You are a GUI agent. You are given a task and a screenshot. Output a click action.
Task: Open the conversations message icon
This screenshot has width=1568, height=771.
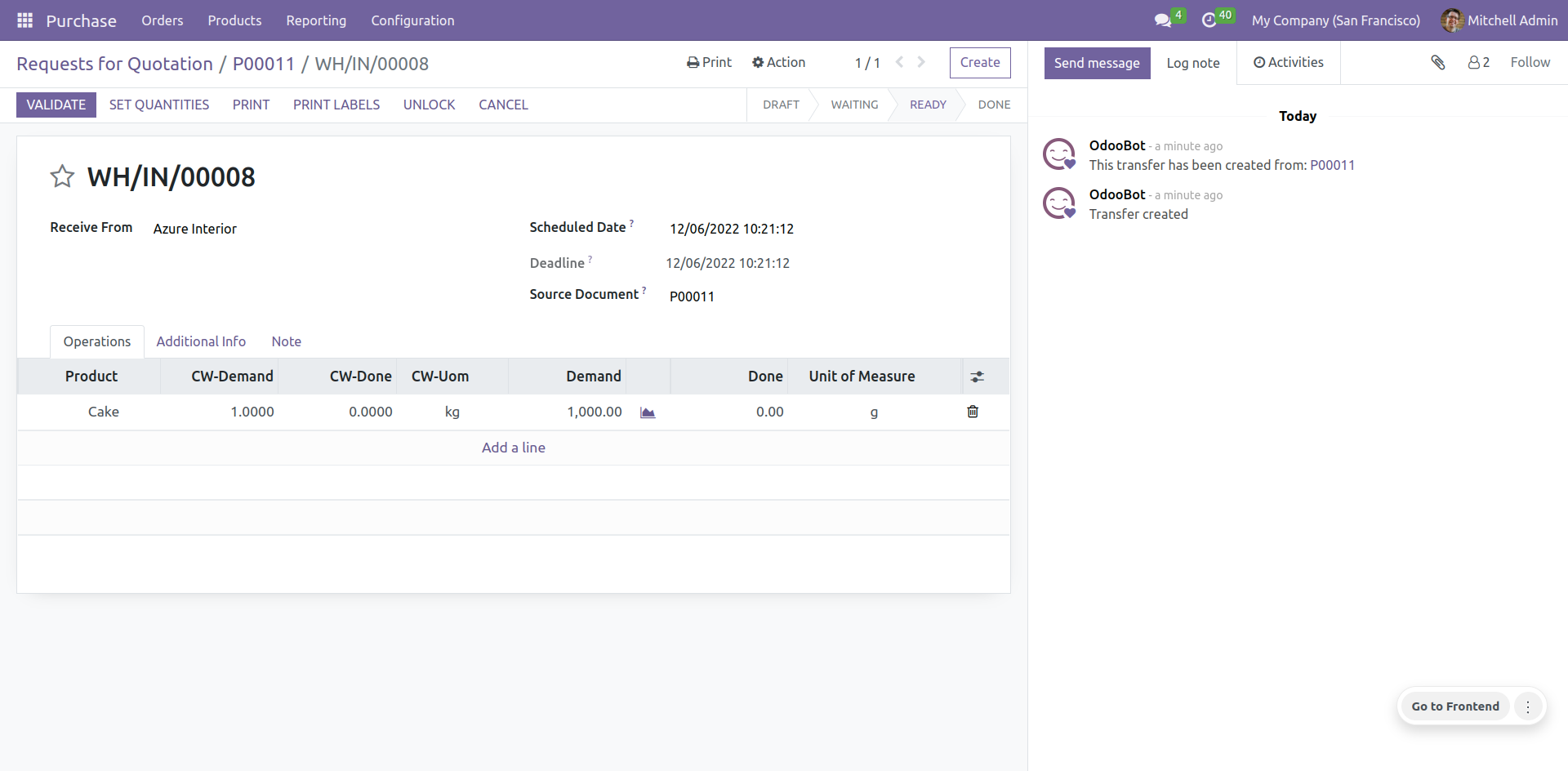tap(1162, 20)
